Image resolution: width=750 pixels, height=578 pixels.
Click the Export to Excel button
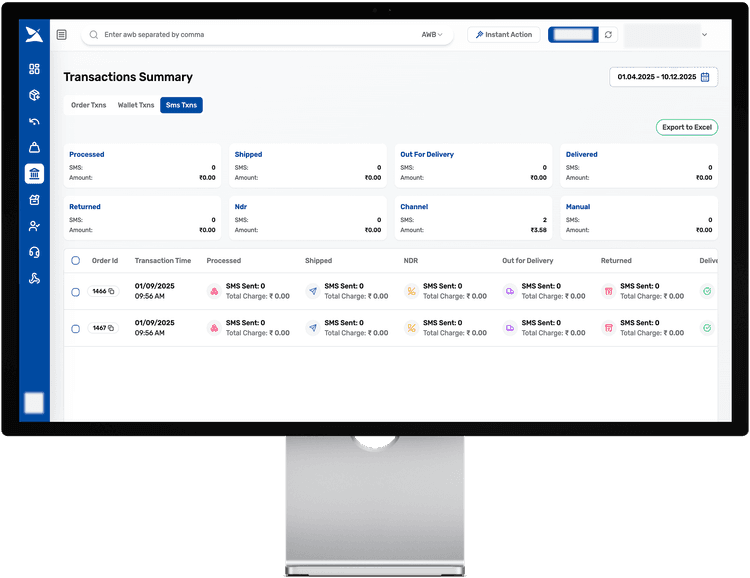point(686,128)
